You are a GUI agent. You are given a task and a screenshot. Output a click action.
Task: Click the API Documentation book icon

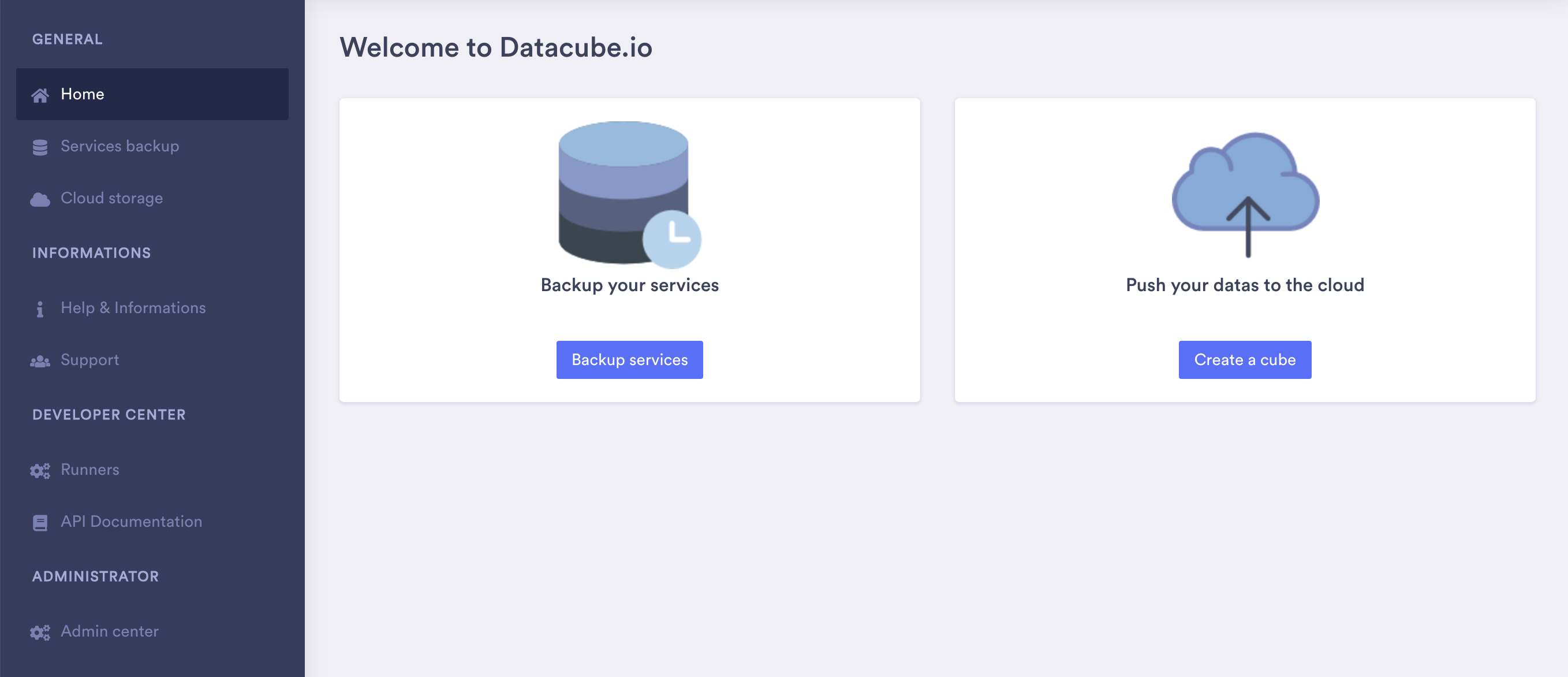tap(40, 522)
